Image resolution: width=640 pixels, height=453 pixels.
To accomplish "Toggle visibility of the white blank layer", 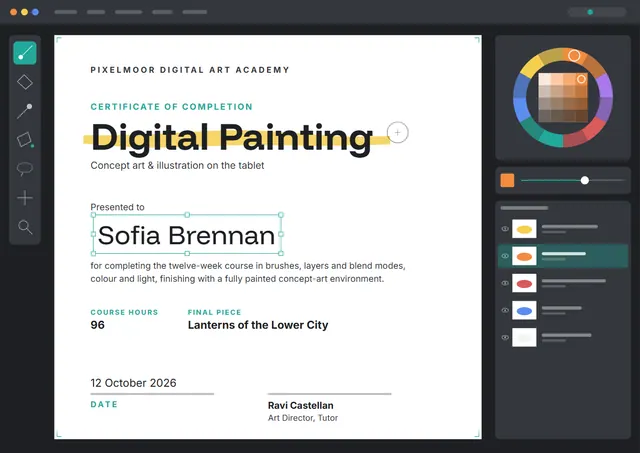I will (x=505, y=337).
